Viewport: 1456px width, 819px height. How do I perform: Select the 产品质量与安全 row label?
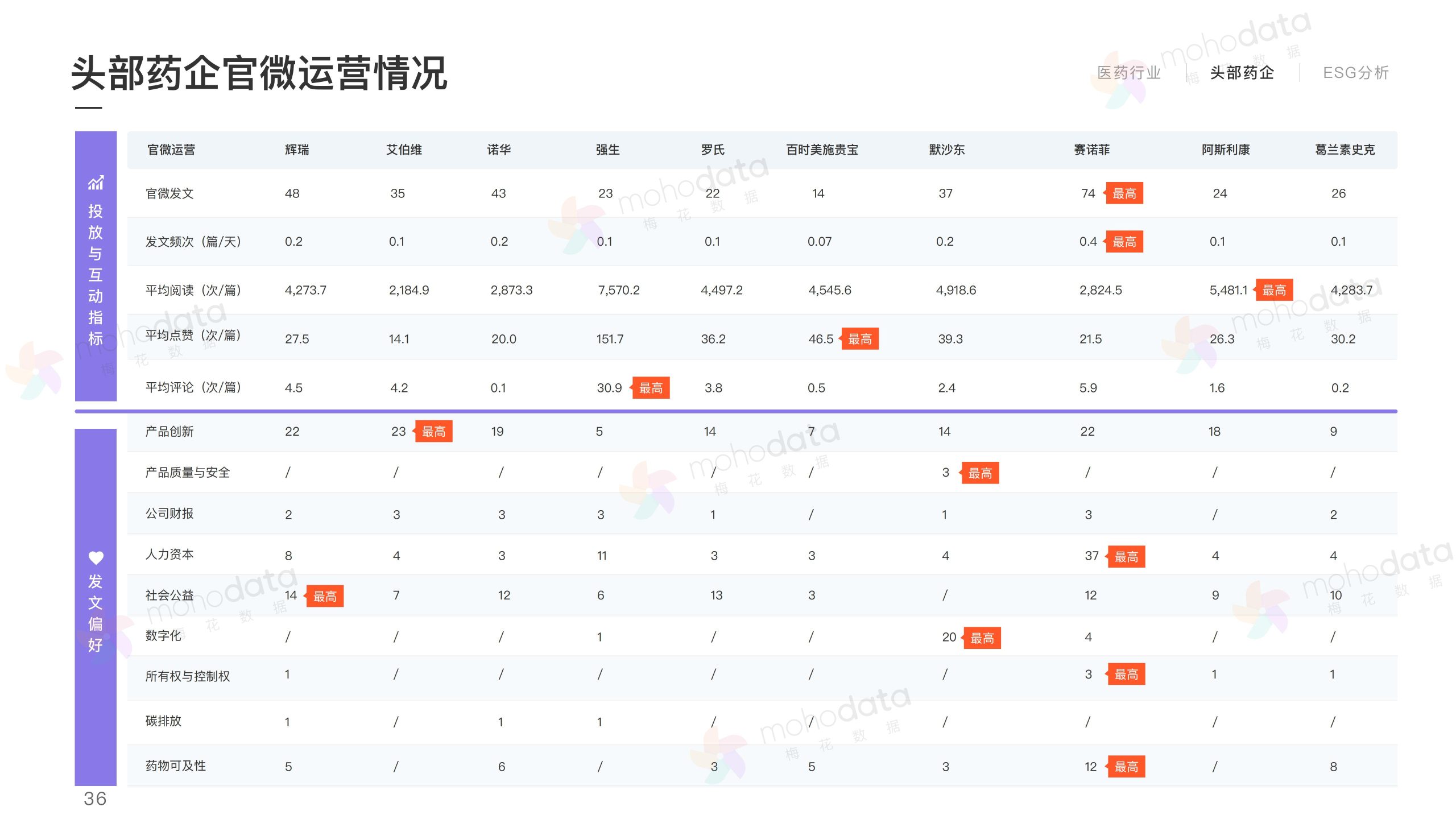(187, 473)
